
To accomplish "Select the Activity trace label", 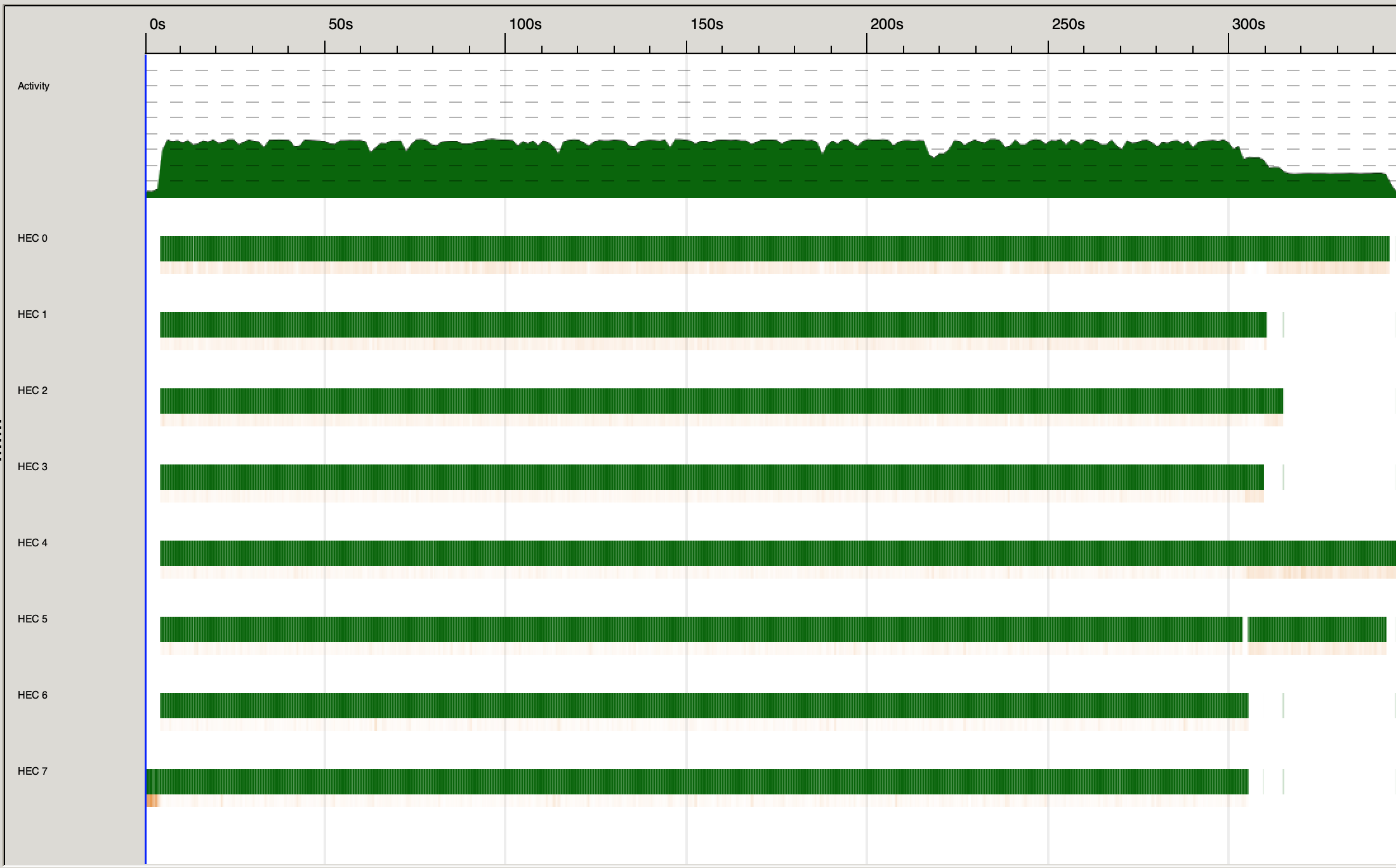I will [34, 86].
